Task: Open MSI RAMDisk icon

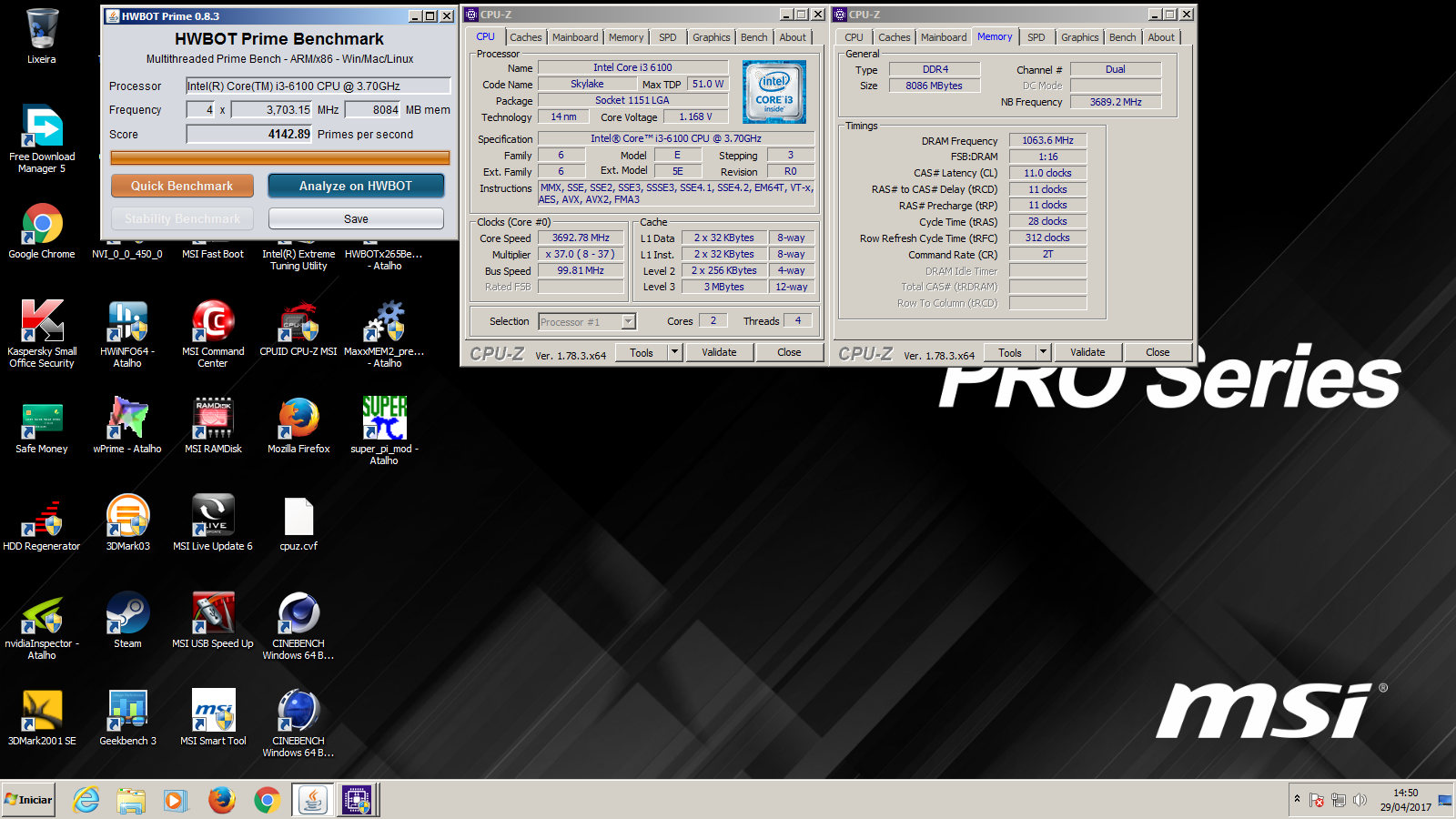Action: 213,426
